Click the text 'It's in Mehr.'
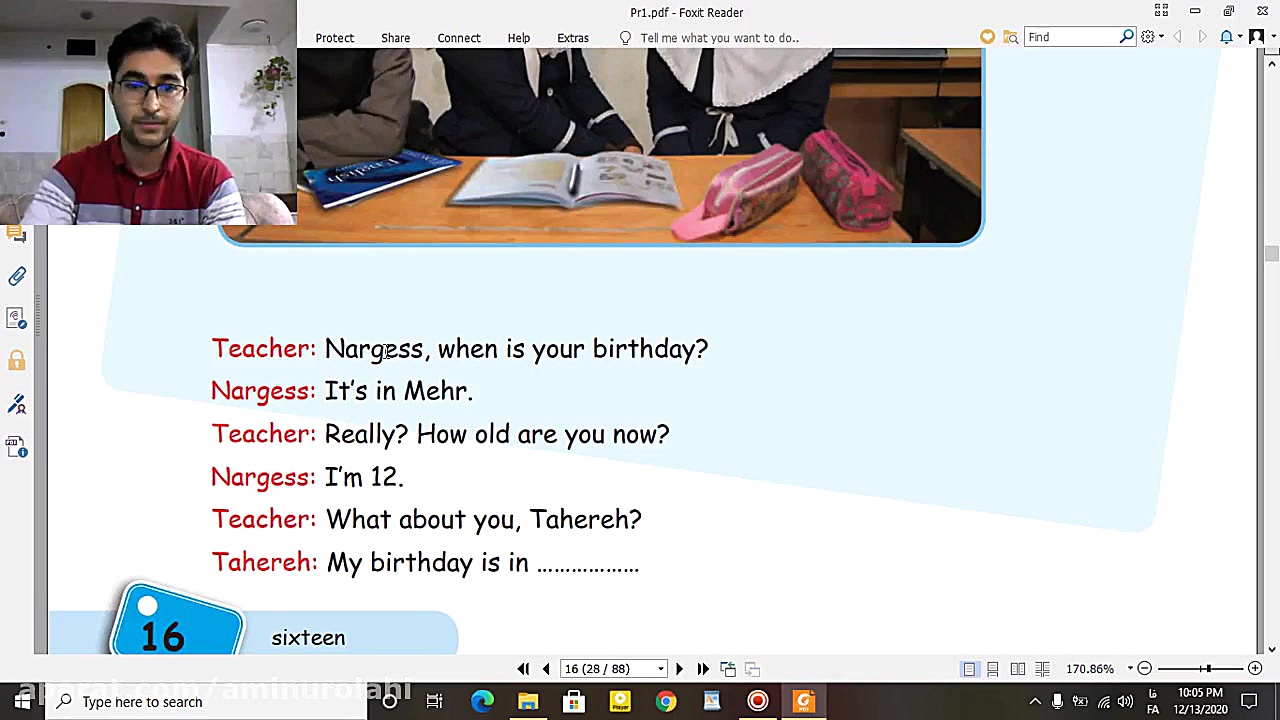This screenshot has height=720, width=1280. [x=398, y=391]
